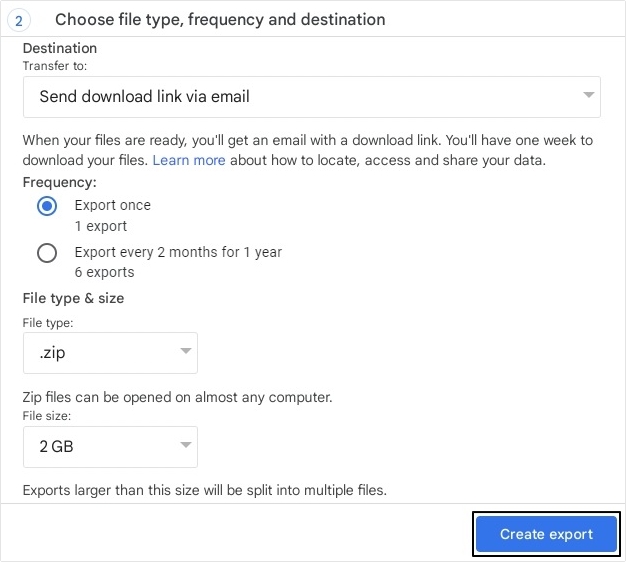Open the 2 GB file size dropdown
This screenshot has height=562, width=626.
pos(110,447)
